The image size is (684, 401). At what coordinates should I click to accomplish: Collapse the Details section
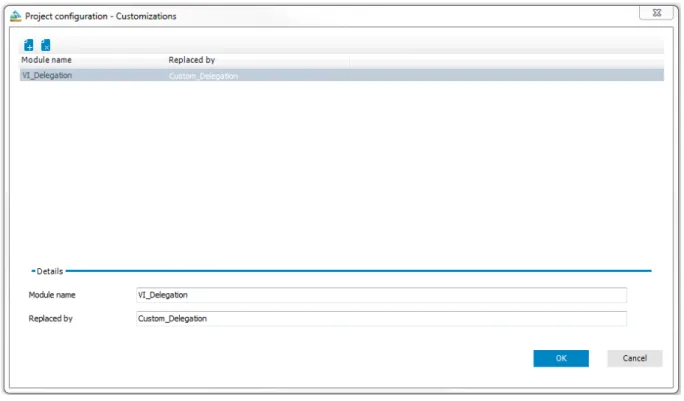pos(33,271)
